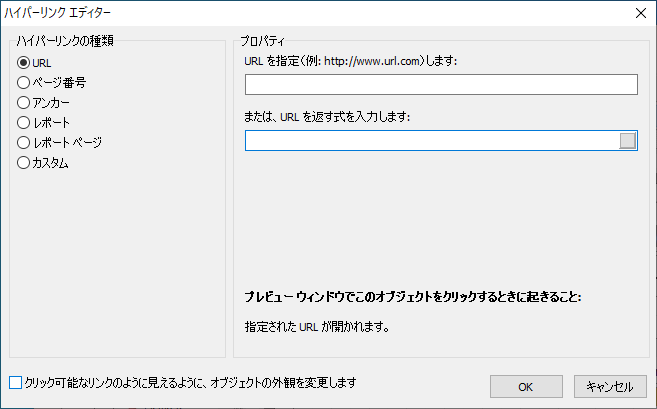Click the プロパティ group label
657x409 pixels.
tap(262, 42)
